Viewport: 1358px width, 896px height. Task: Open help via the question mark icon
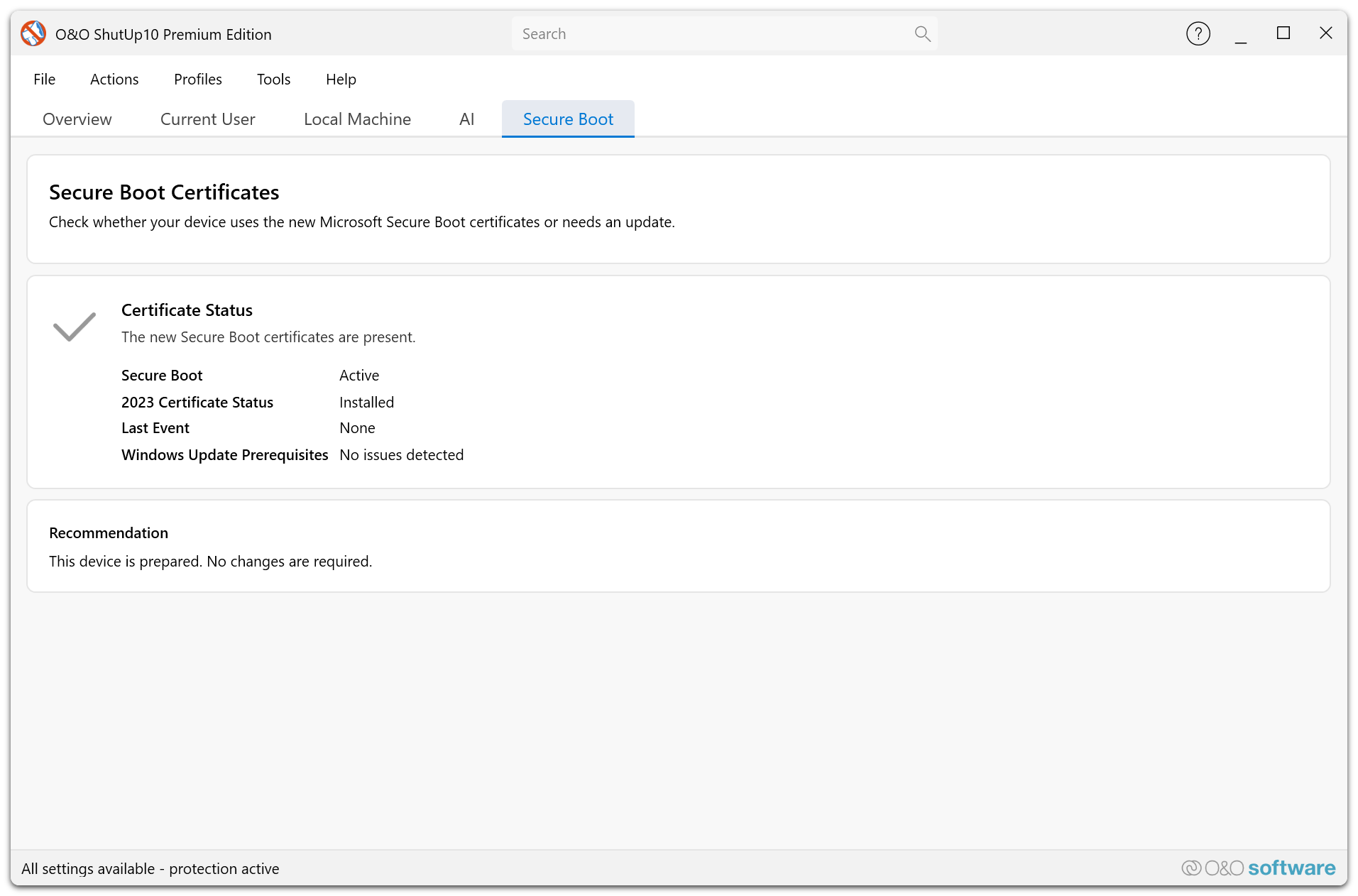[1198, 33]
